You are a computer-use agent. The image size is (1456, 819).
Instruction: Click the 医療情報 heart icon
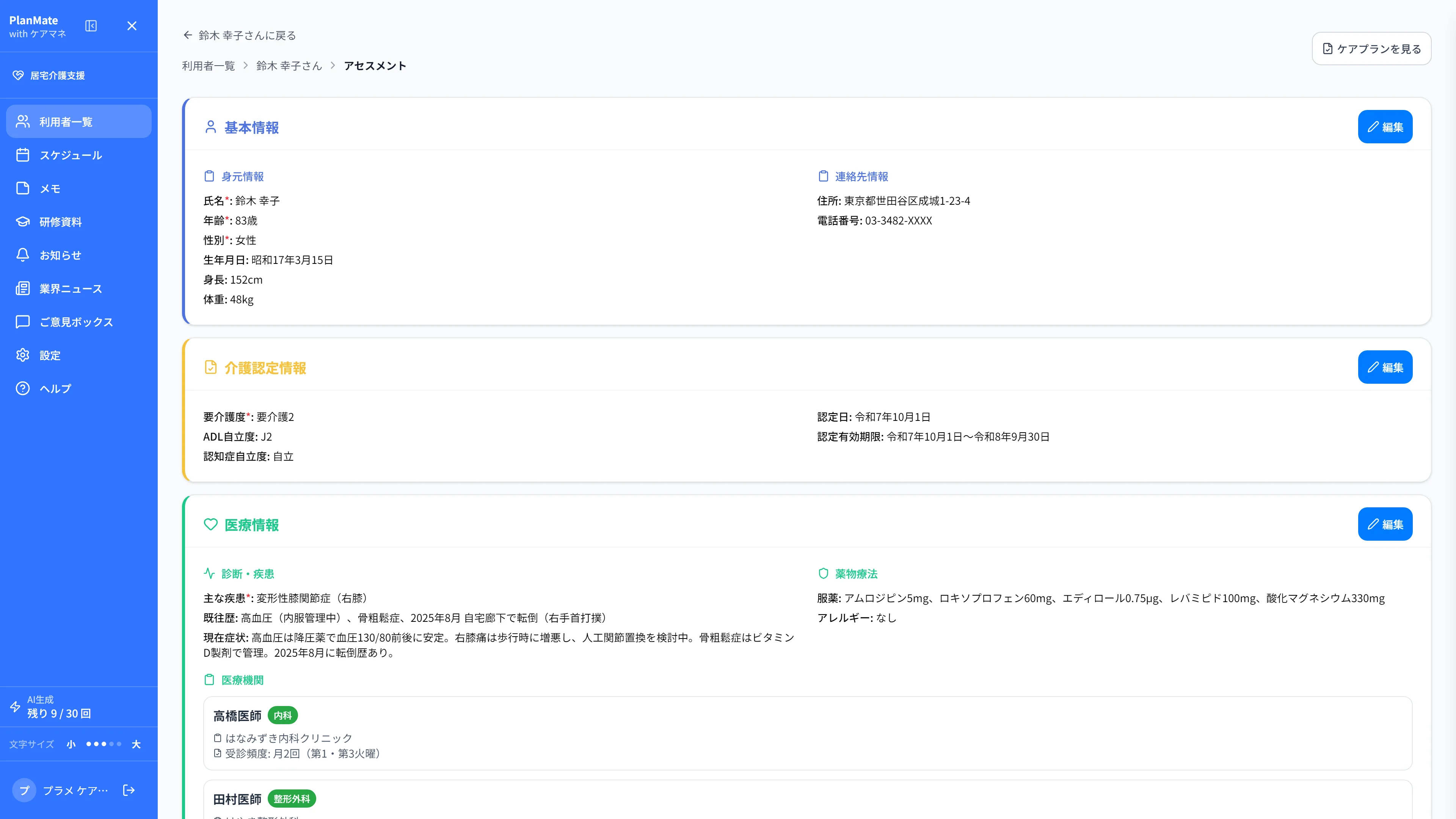(x=210, y=524)
